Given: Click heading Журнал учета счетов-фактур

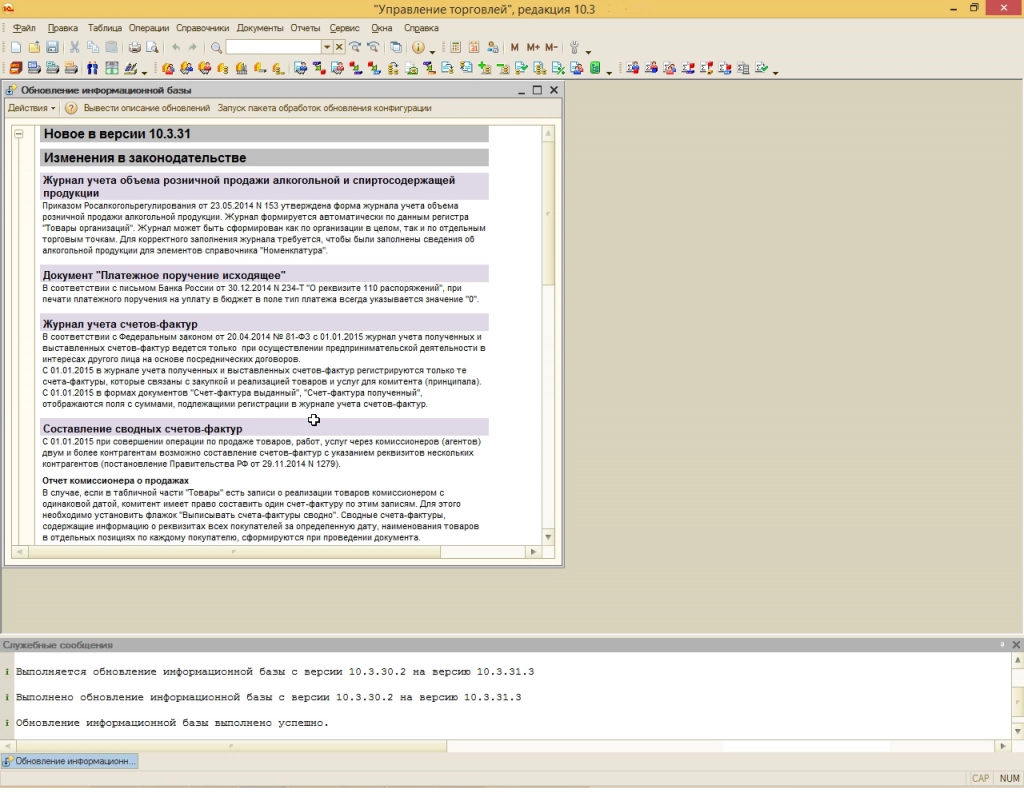Looking at the screenshot, I should click(x=120, y=324).
